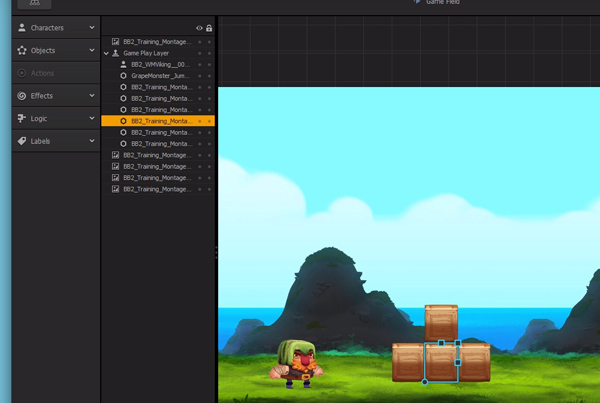The height and width of the screenshot is (403, 600).
Task: Open the Effects asset panel
Action: coord(56,96)
